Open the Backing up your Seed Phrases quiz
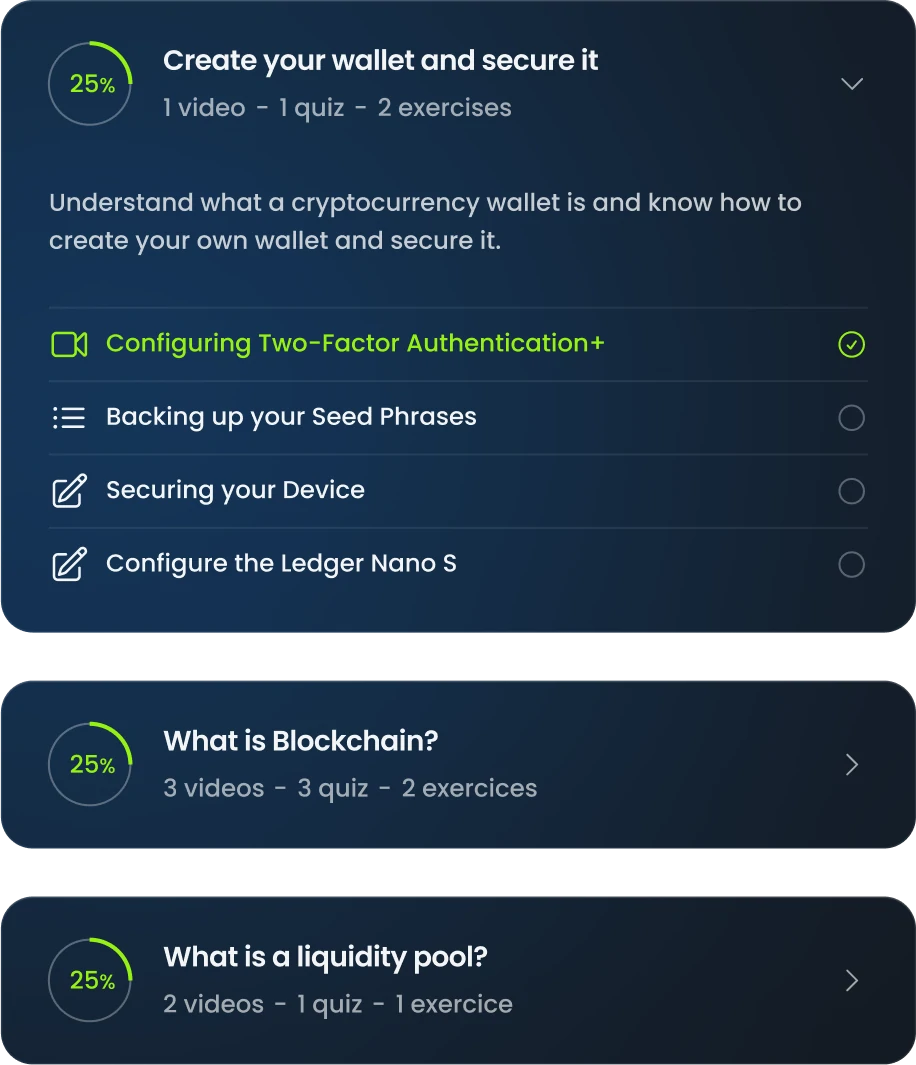Screen dimensions: 916x1065 click(x=291, y=417)
